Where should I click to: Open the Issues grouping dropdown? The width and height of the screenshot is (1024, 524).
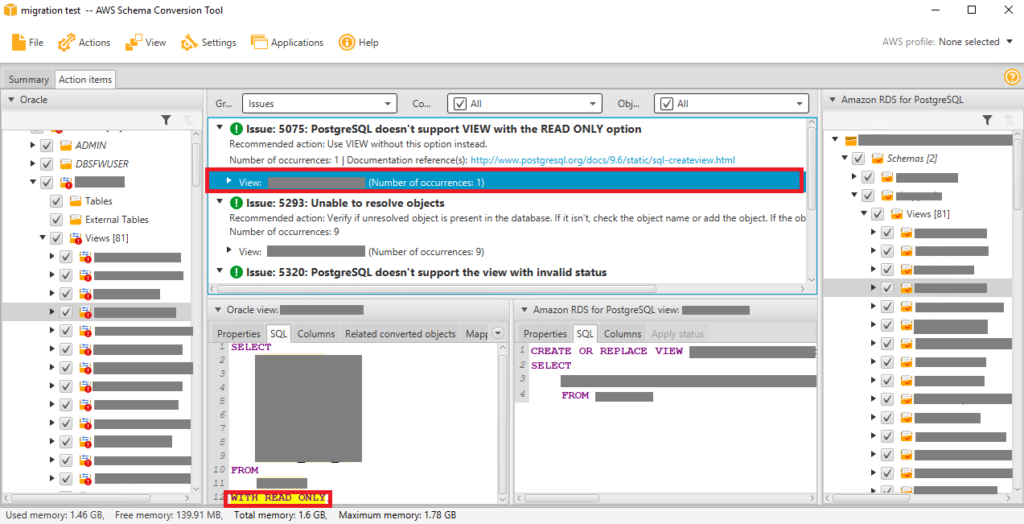[319, 103]
